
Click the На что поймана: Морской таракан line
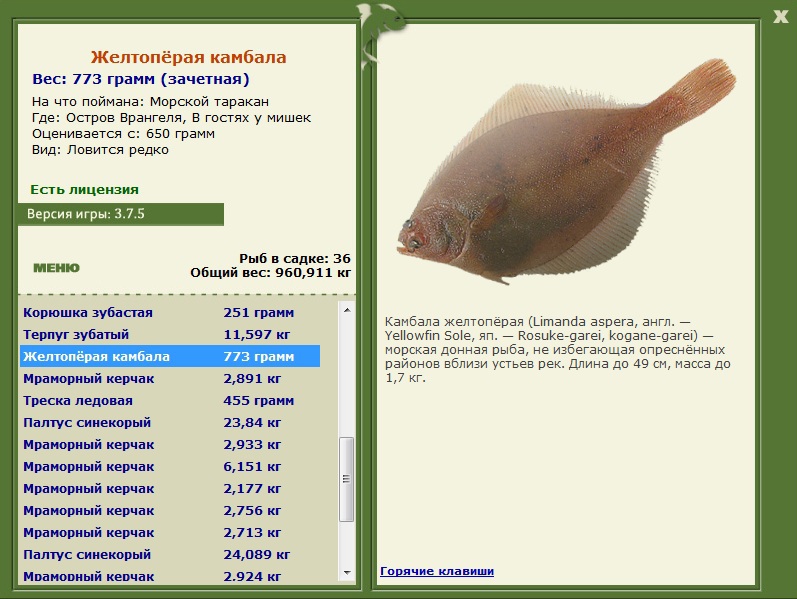[150, 102]
